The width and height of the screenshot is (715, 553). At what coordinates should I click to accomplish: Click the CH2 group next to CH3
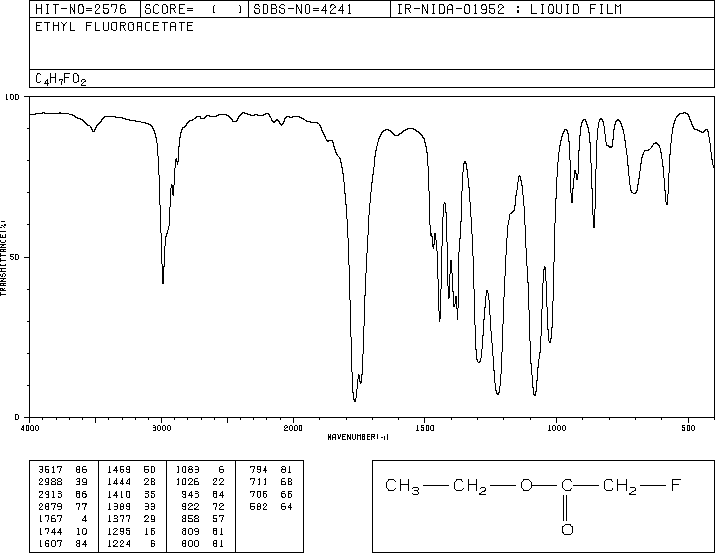click(470, 486)
